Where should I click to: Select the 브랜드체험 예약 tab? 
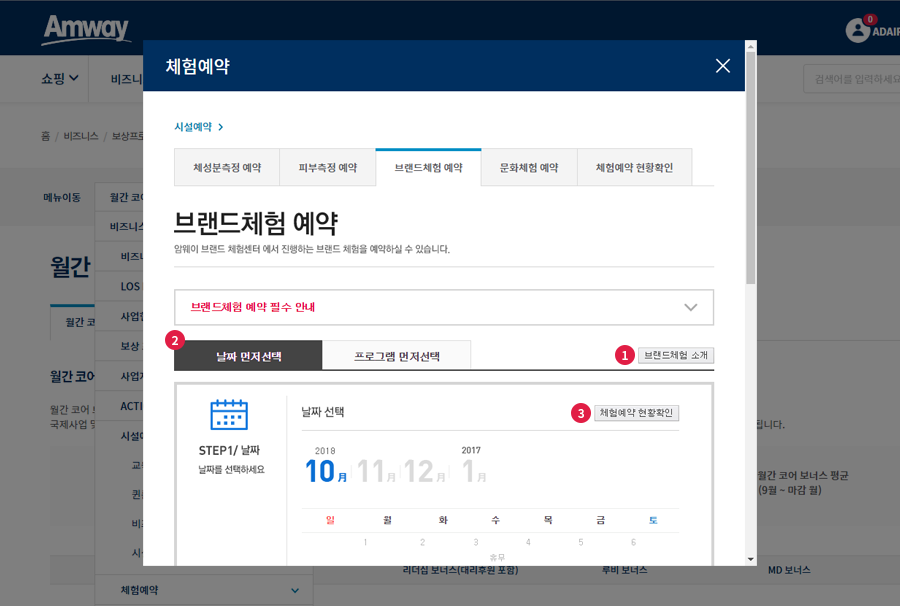428,168
